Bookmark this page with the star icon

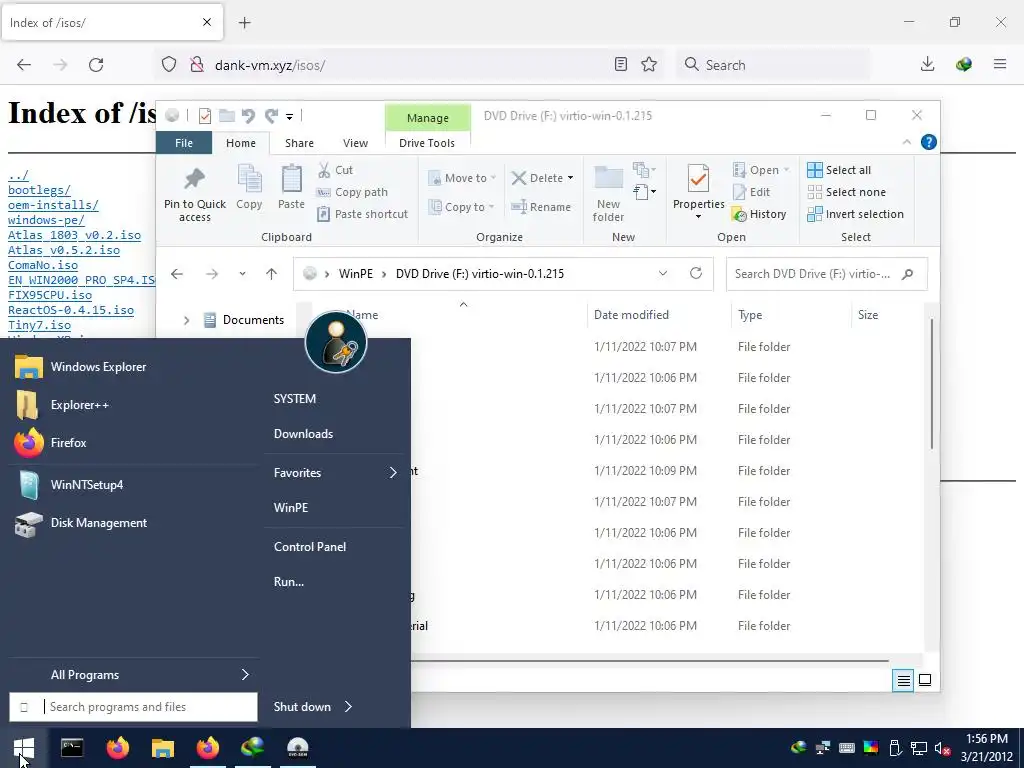click(648, 64)
